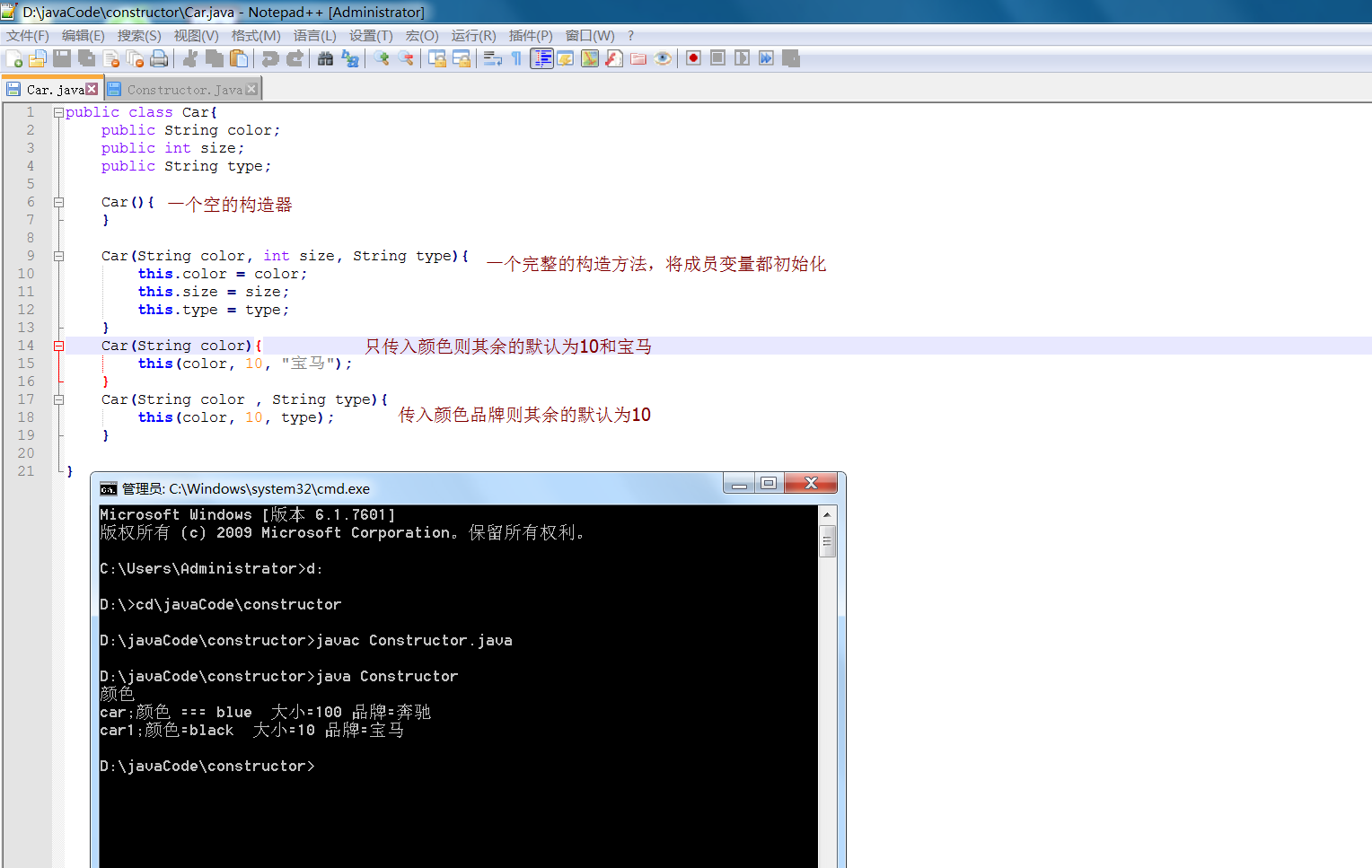Image resolution: width=1372 pixels, height=868 pixels.
Task: Open the 插件(P) menu
Action: click(x=531, y=36)
